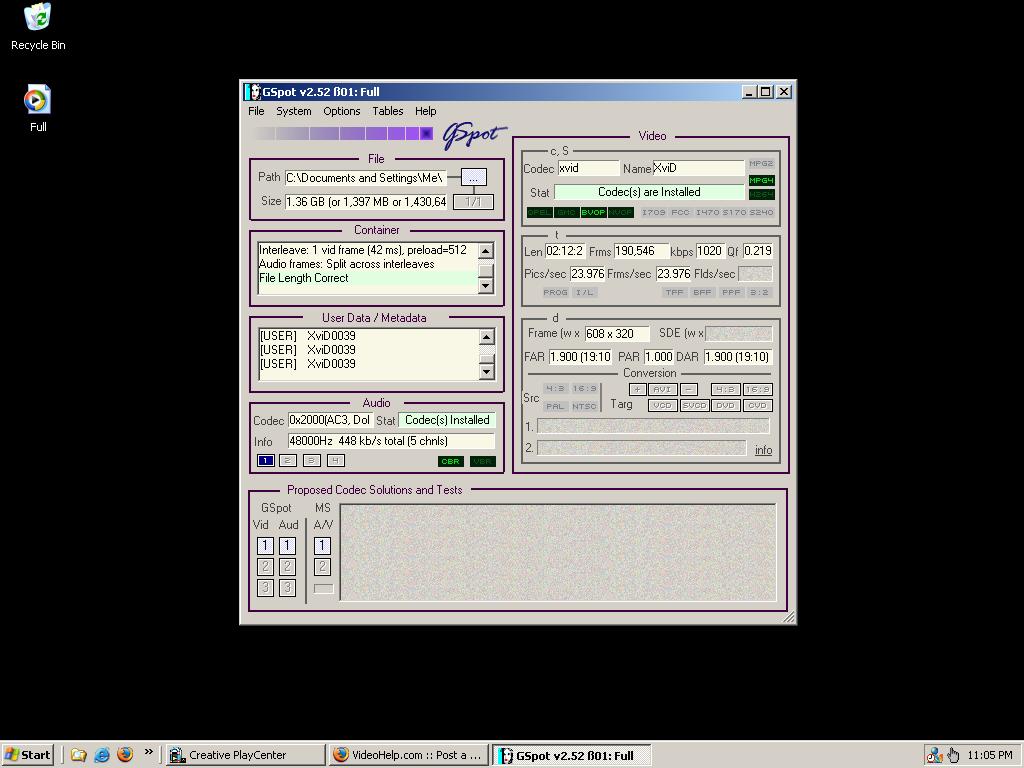Click the NVOP indicator

pyautogui.click(x=620, y=212)
